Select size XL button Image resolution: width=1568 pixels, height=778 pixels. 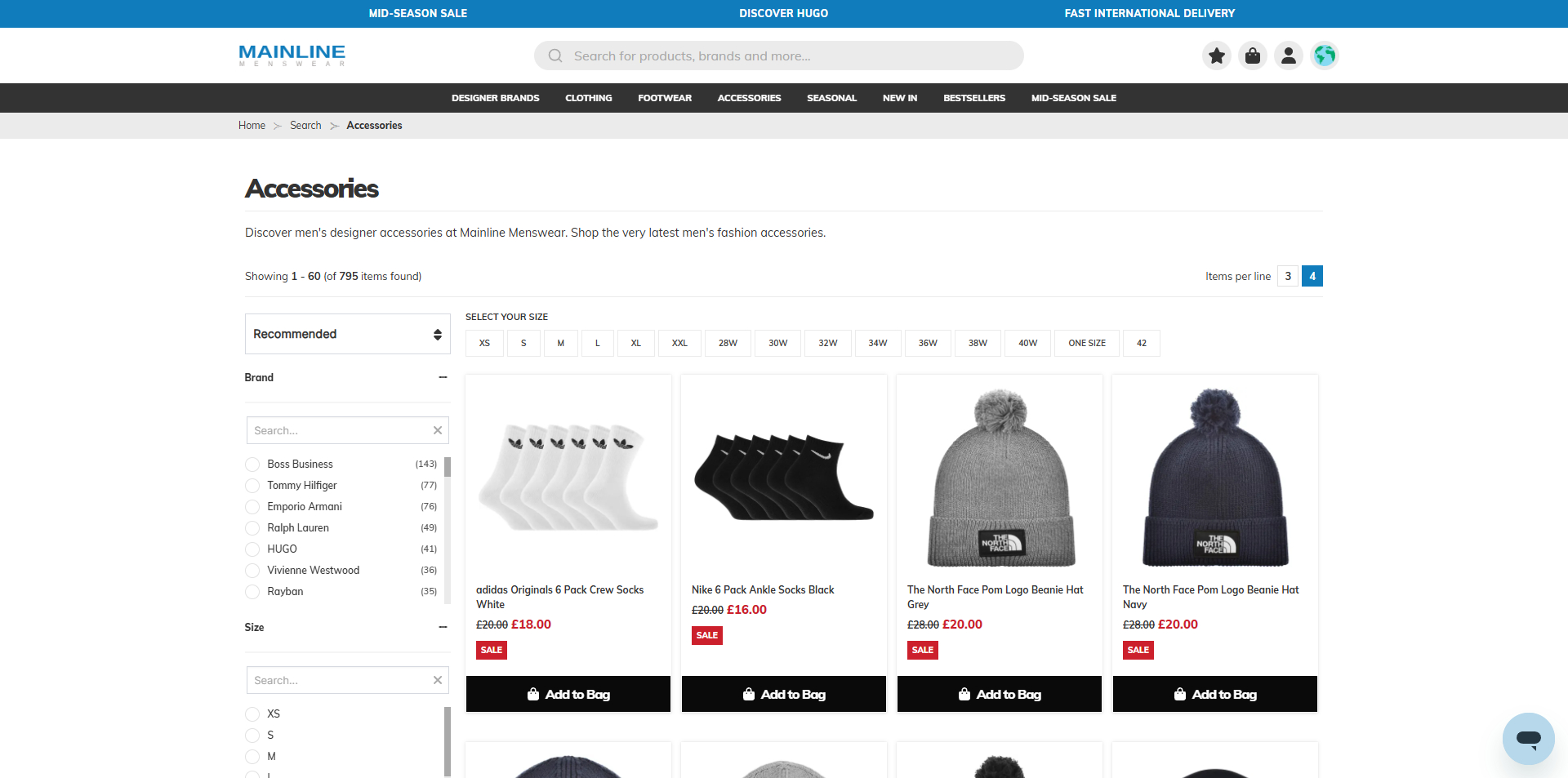click(x=635, y=343)
